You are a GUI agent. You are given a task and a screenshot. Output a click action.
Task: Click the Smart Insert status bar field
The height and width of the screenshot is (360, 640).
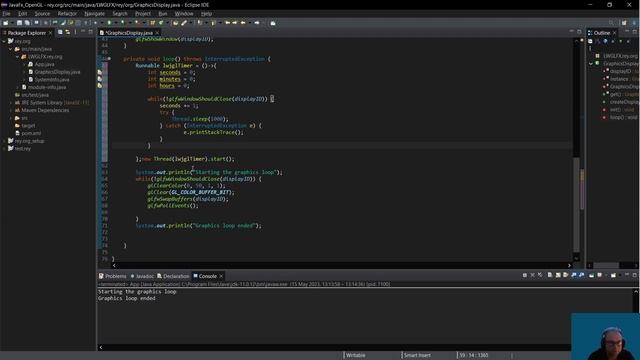pyautogui.click(x=416, y=355)
